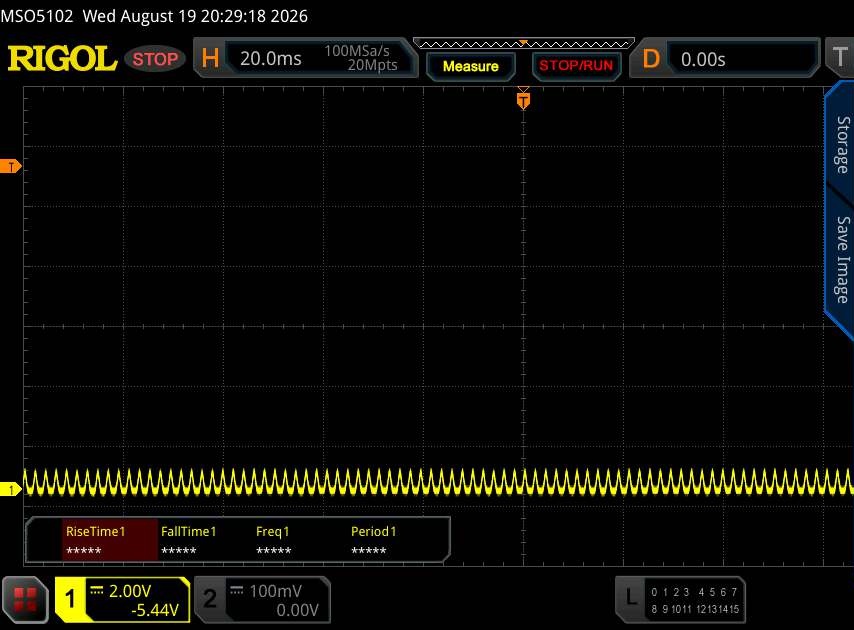
Task: Open the function navigation grid icon
Action: (25, 600)
